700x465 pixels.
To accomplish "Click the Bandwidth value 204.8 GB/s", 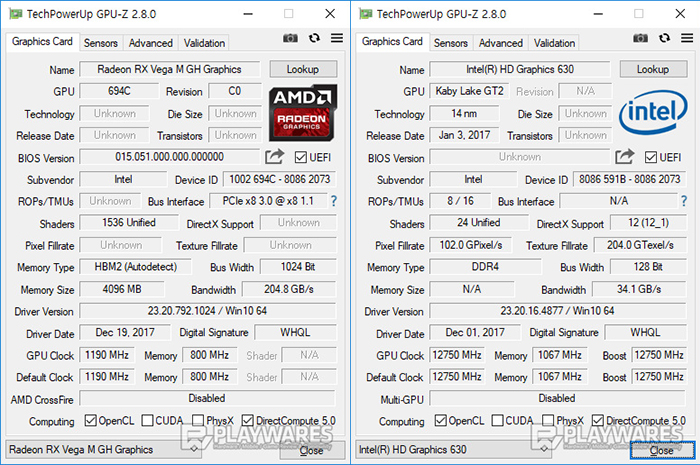I will coord(289,289).
